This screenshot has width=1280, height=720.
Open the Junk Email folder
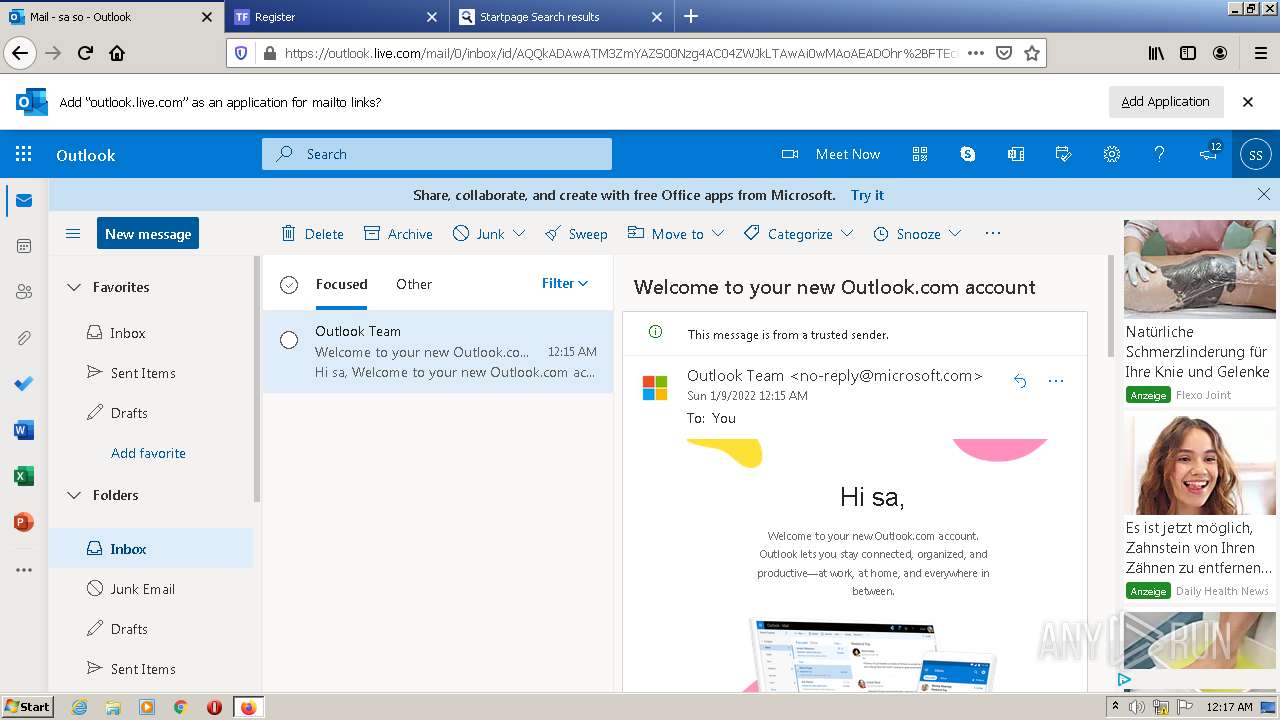click(x=152, y=589)
